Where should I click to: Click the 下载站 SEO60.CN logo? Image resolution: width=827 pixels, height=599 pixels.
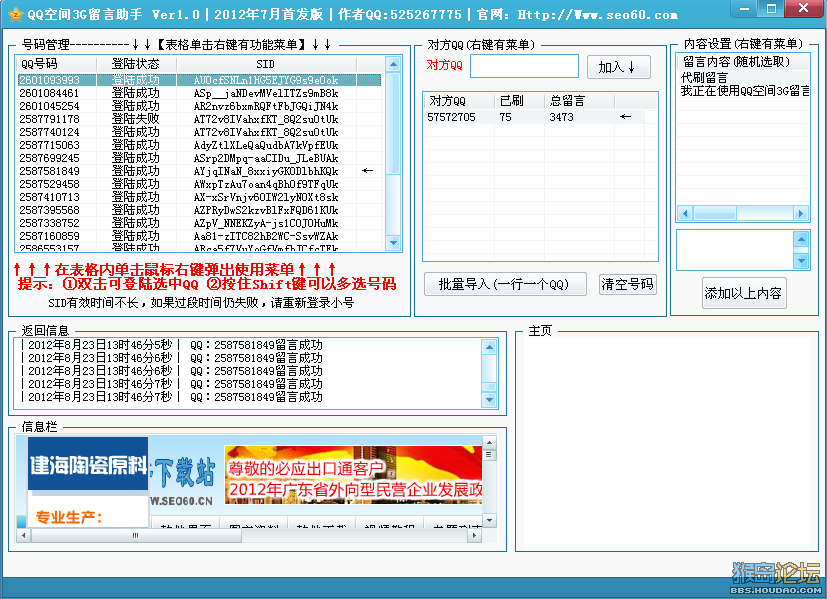coord(182,481)
